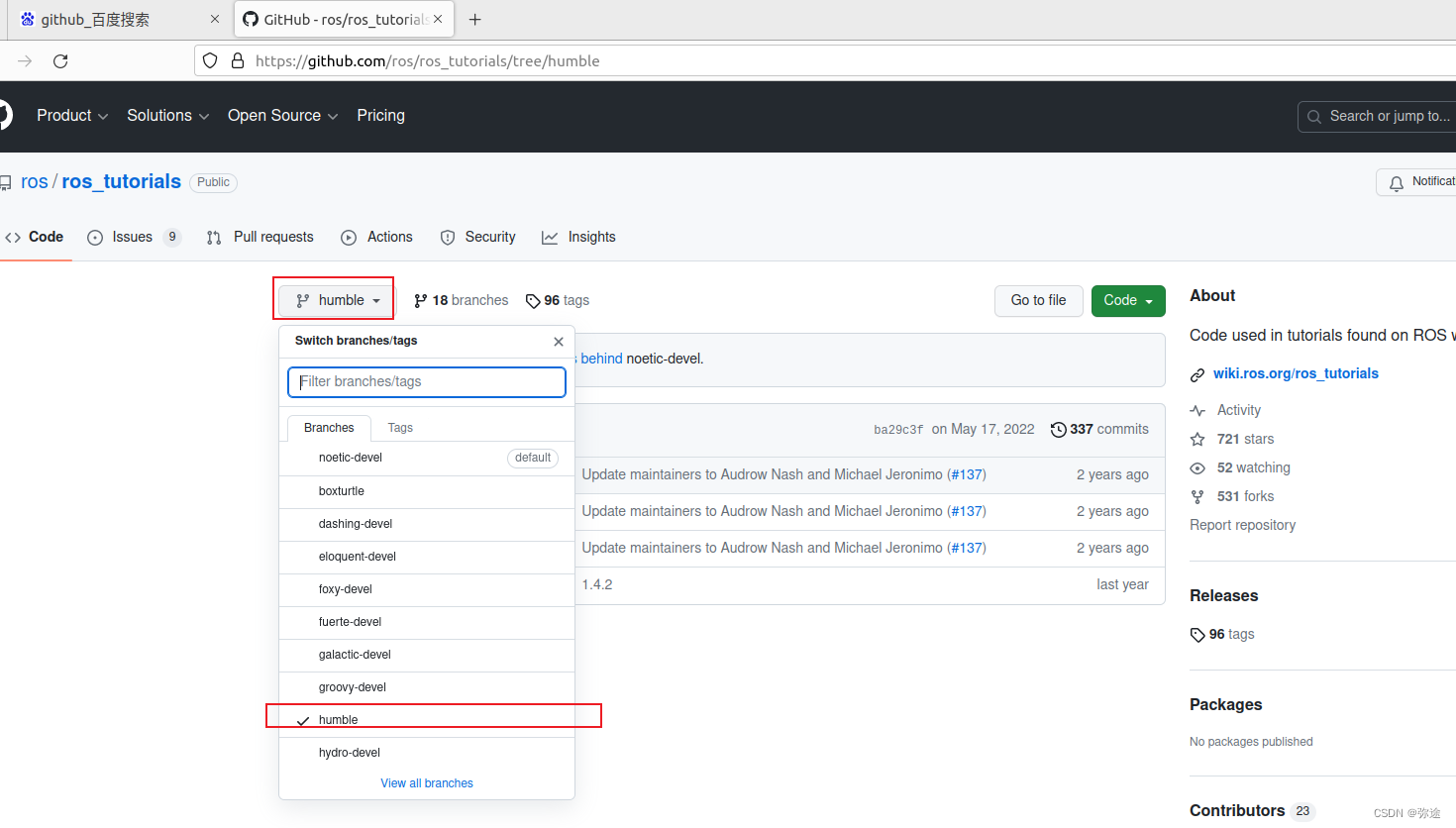Click the eye icon beside 52 watching
This screenshot has height=828, width=1456.
(x=1197, y=467)
